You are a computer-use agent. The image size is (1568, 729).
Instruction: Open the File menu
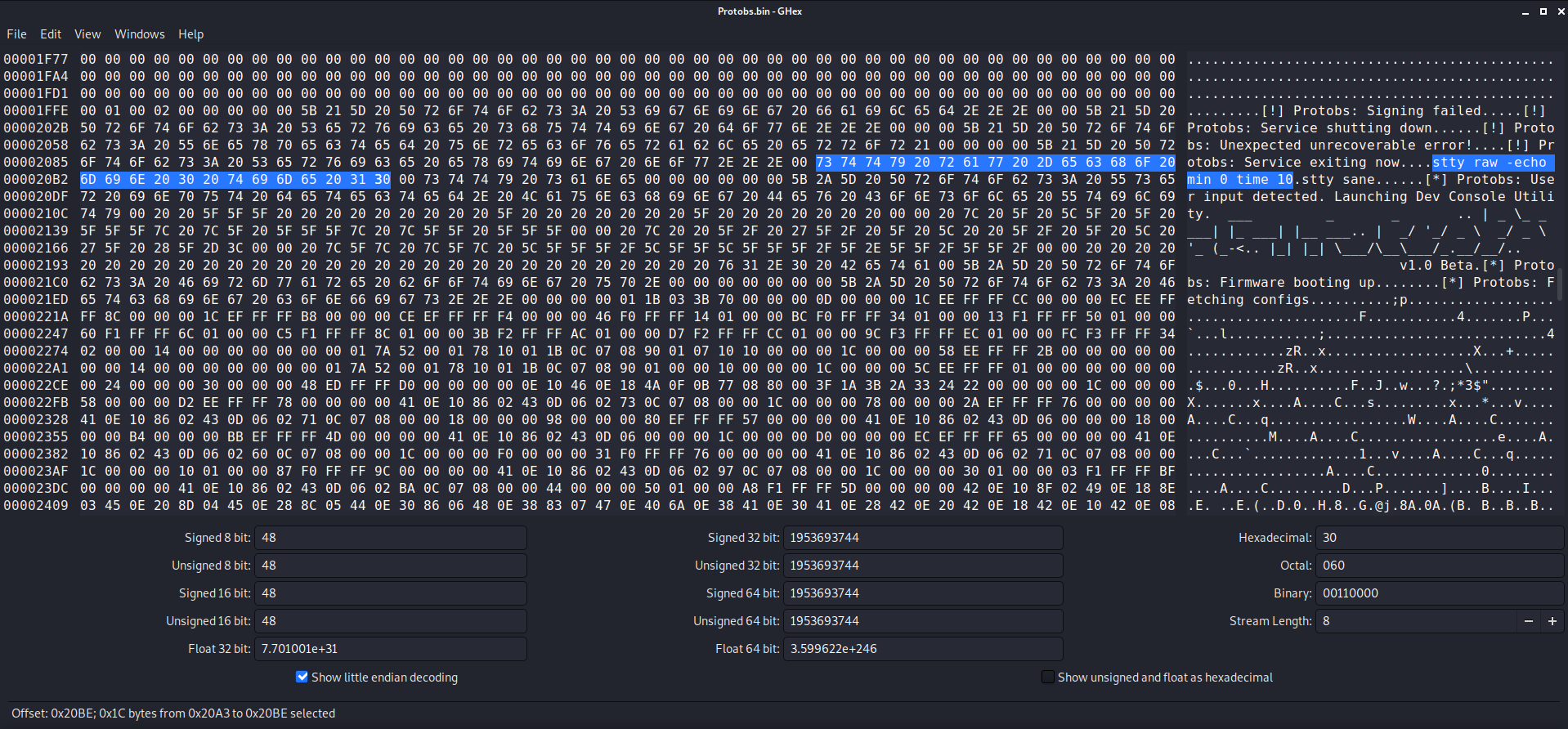point(16,34)
